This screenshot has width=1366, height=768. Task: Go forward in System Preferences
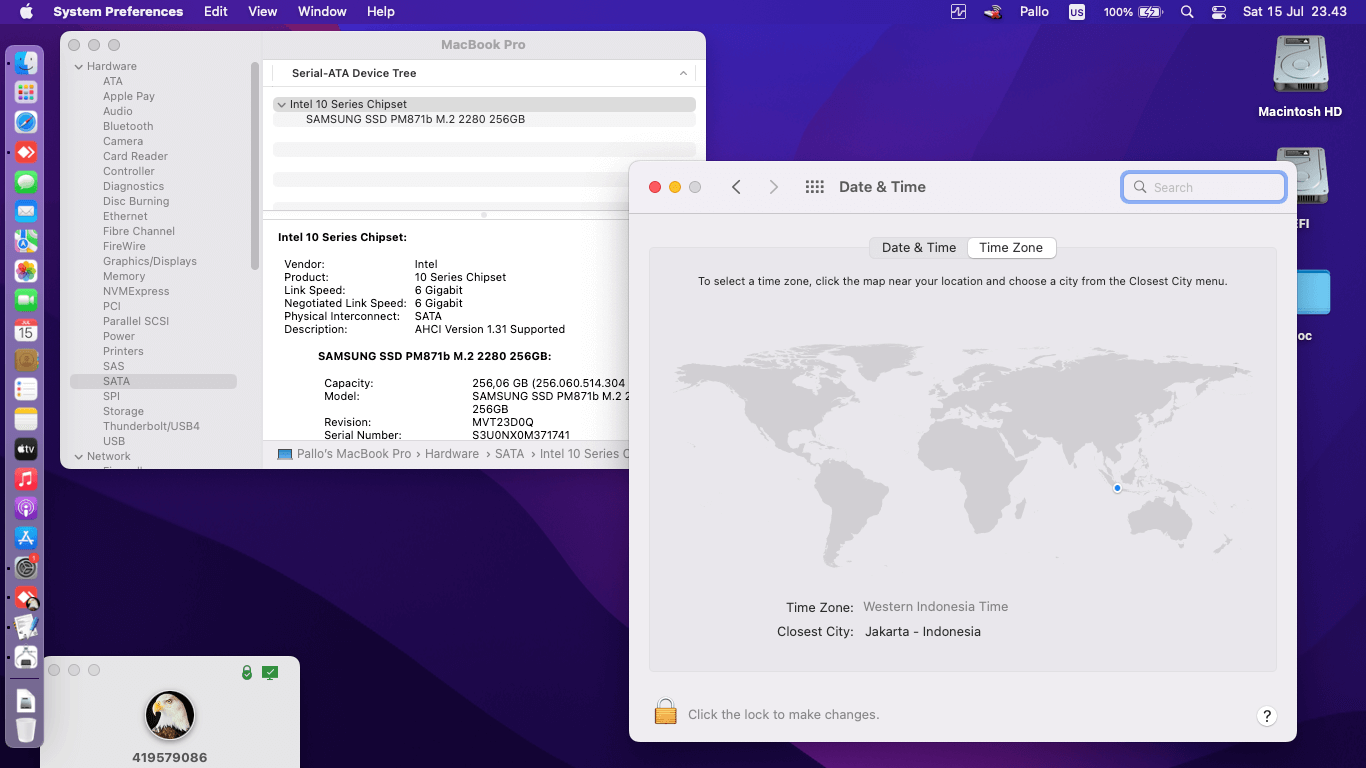(773, 187)
